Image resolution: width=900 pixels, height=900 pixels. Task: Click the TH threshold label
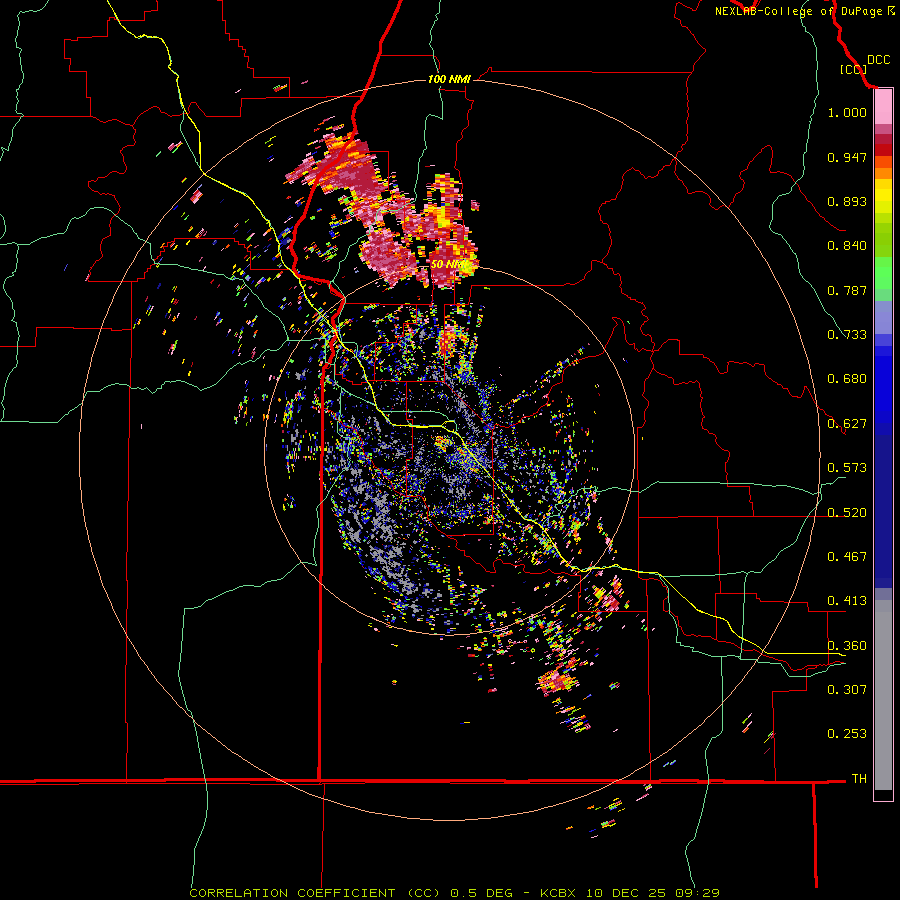click(859, 779)
